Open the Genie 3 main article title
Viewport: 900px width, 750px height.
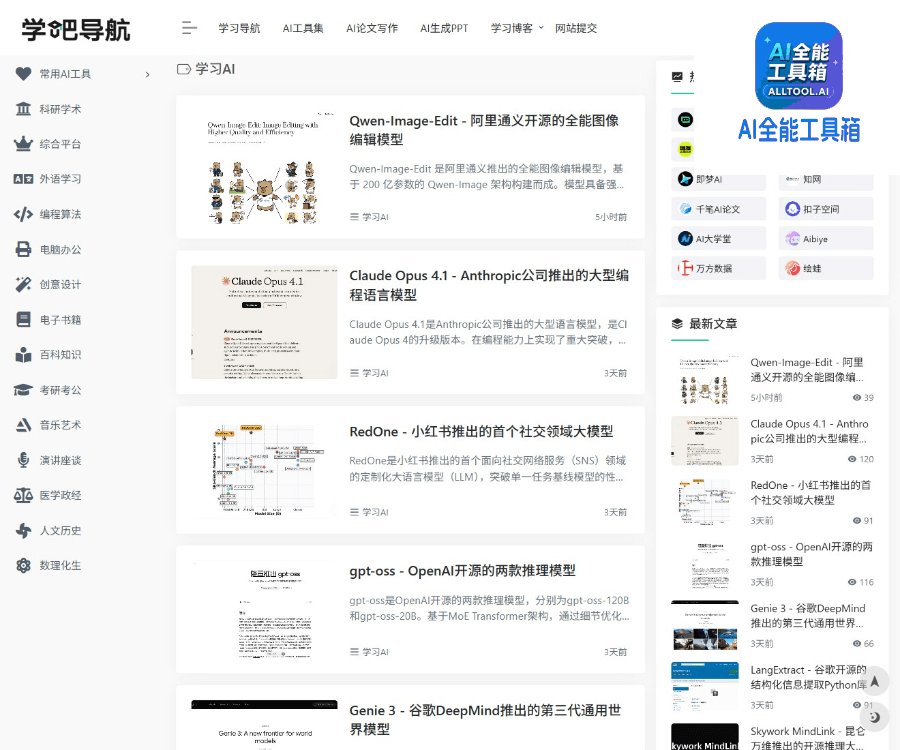(x=485, y=720)
